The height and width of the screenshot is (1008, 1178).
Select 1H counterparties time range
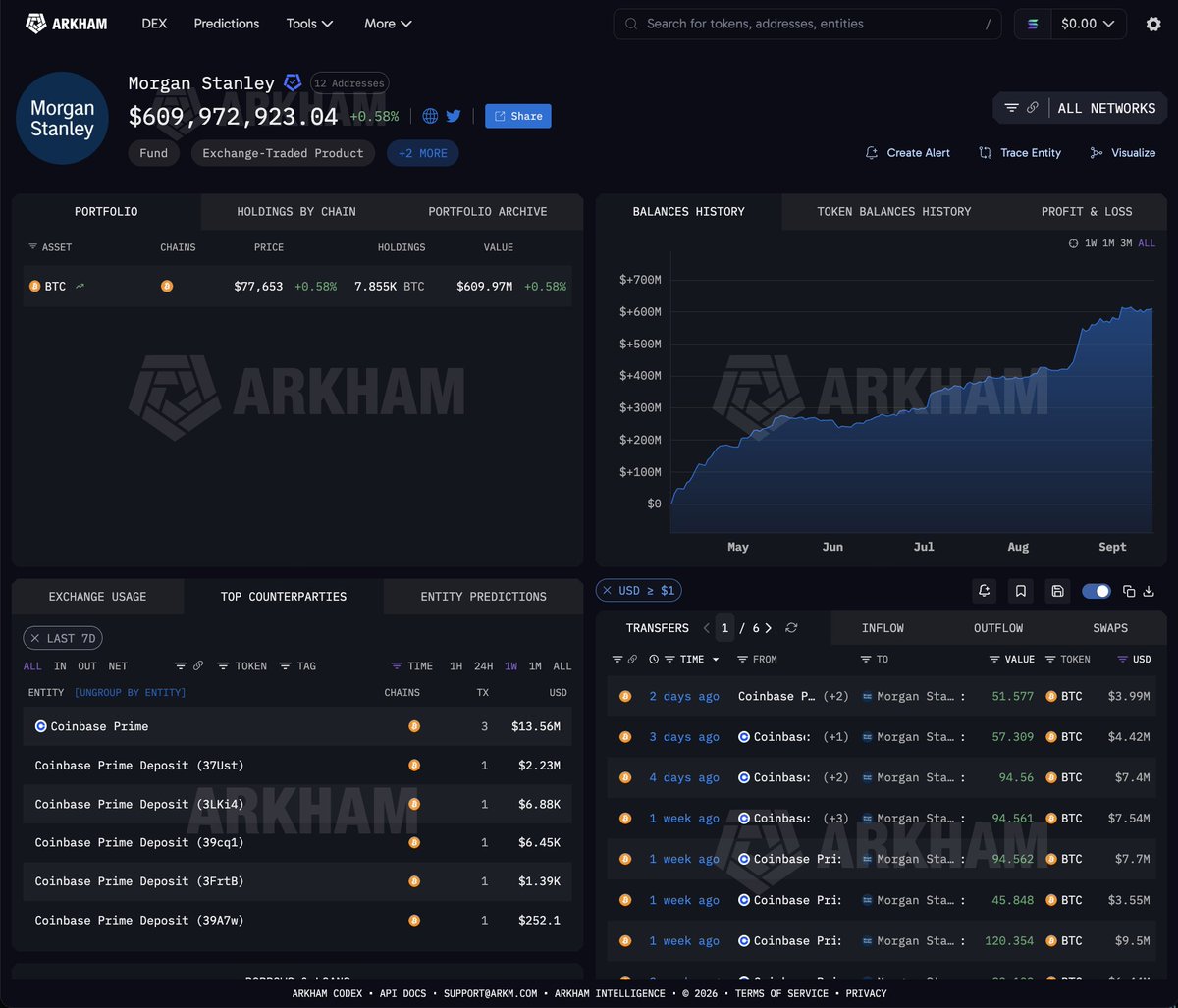456,666
